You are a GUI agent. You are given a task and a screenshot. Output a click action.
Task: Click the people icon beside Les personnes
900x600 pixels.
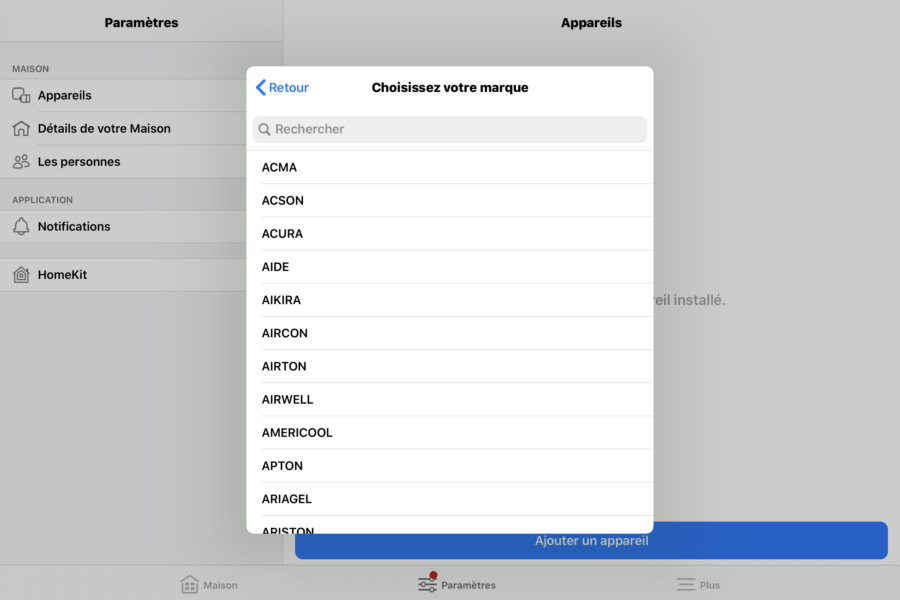click(21, 161)
